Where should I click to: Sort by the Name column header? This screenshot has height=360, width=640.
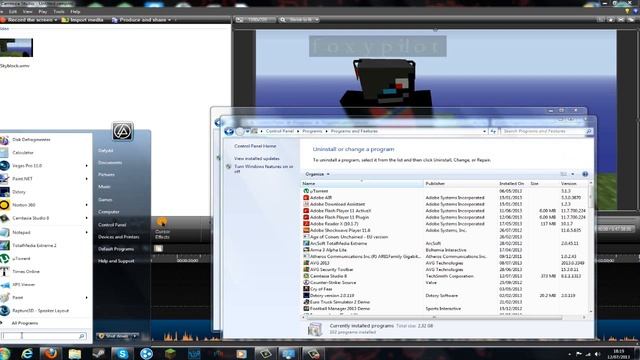tap(362, 184)
